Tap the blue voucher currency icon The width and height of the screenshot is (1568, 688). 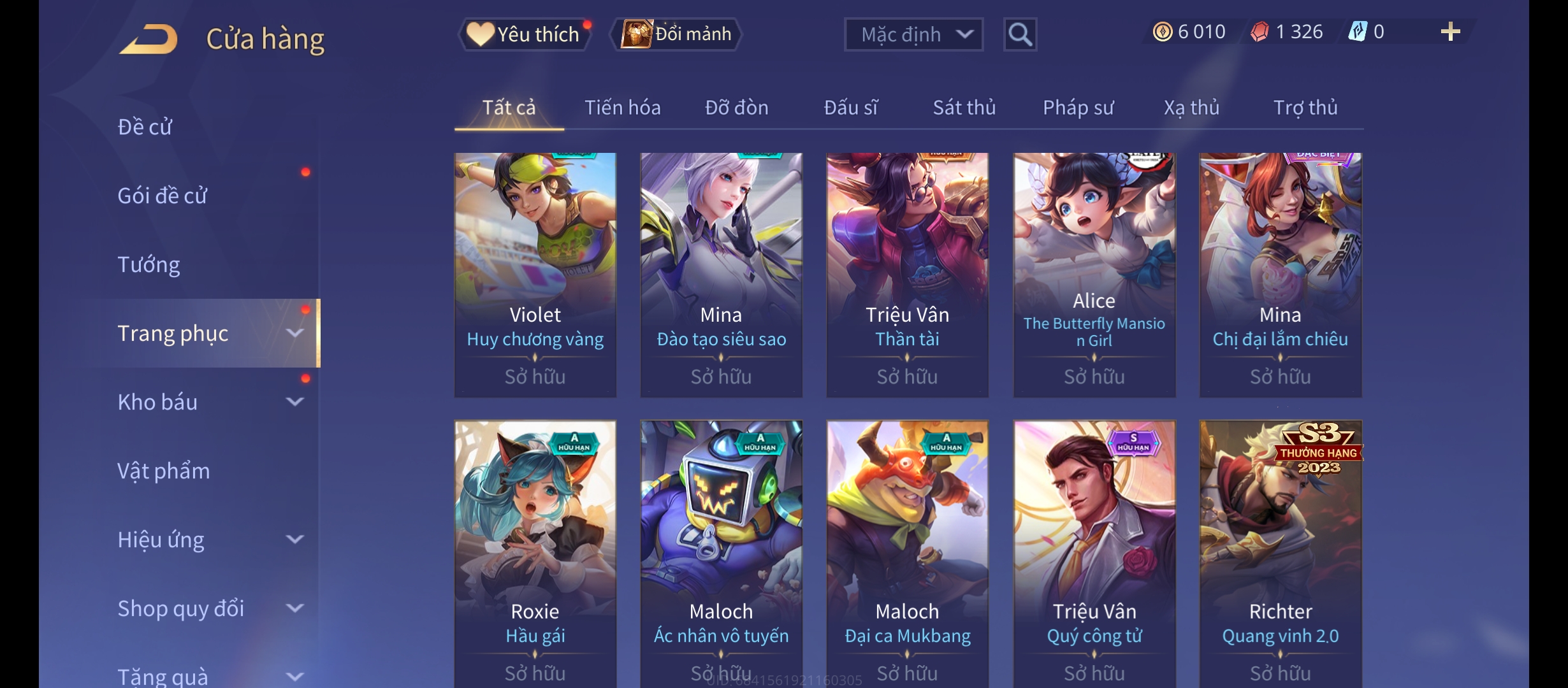point(1358,32)
